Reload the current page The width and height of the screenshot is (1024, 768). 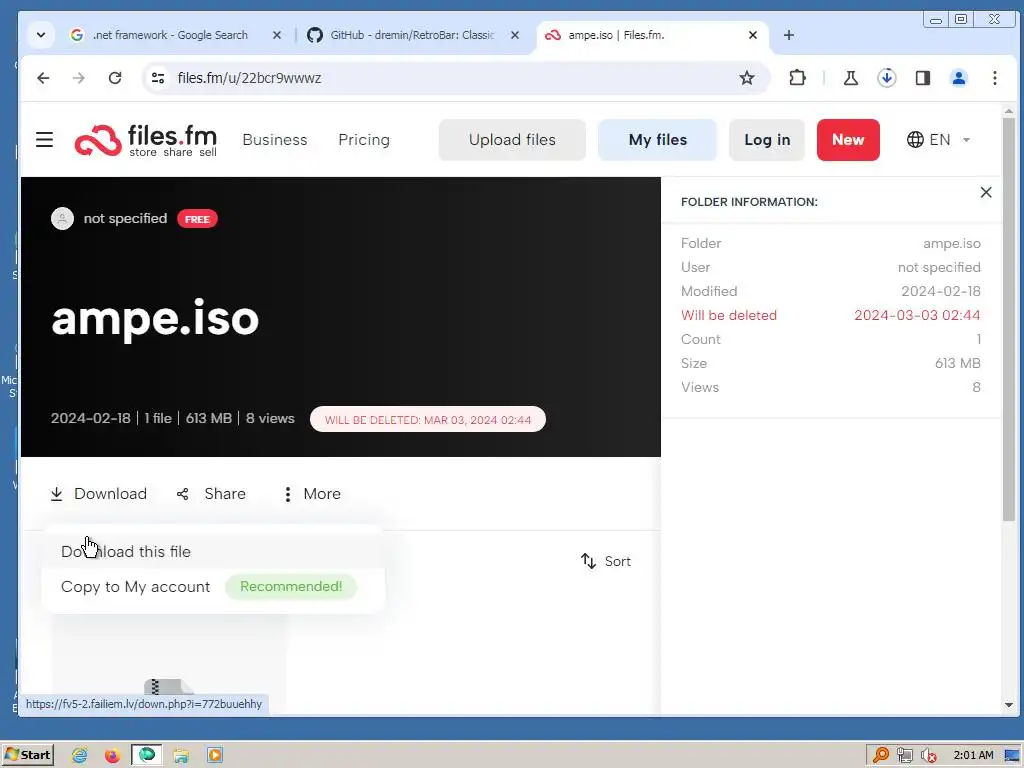click(x=115, y=78)
